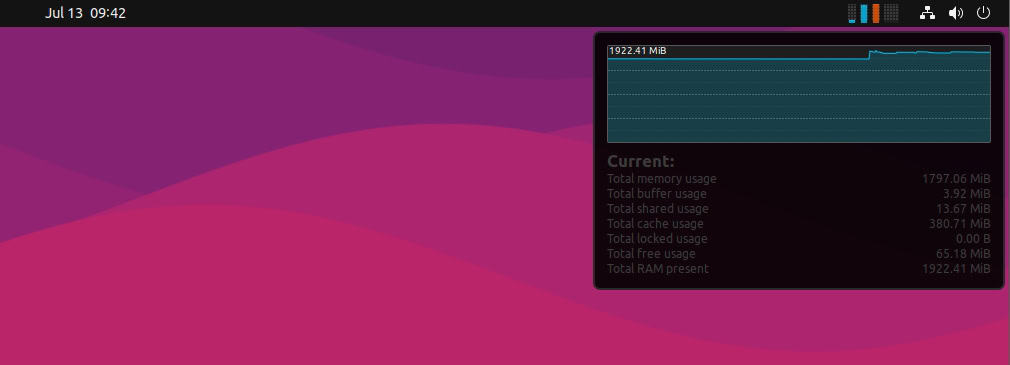Open the calendar from the Jul 13 09:42 clock
This screenshot has height=365, width=1010.
tap(85, 13)
